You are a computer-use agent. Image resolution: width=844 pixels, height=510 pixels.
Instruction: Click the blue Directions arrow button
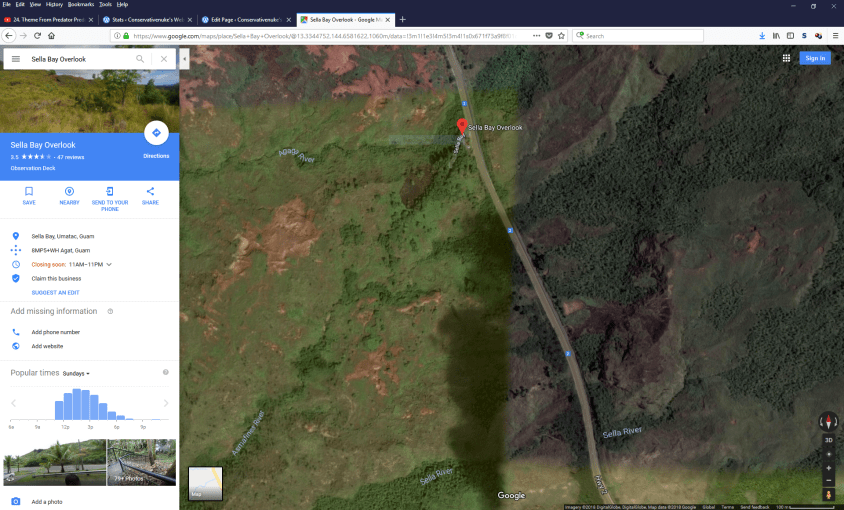156,133
